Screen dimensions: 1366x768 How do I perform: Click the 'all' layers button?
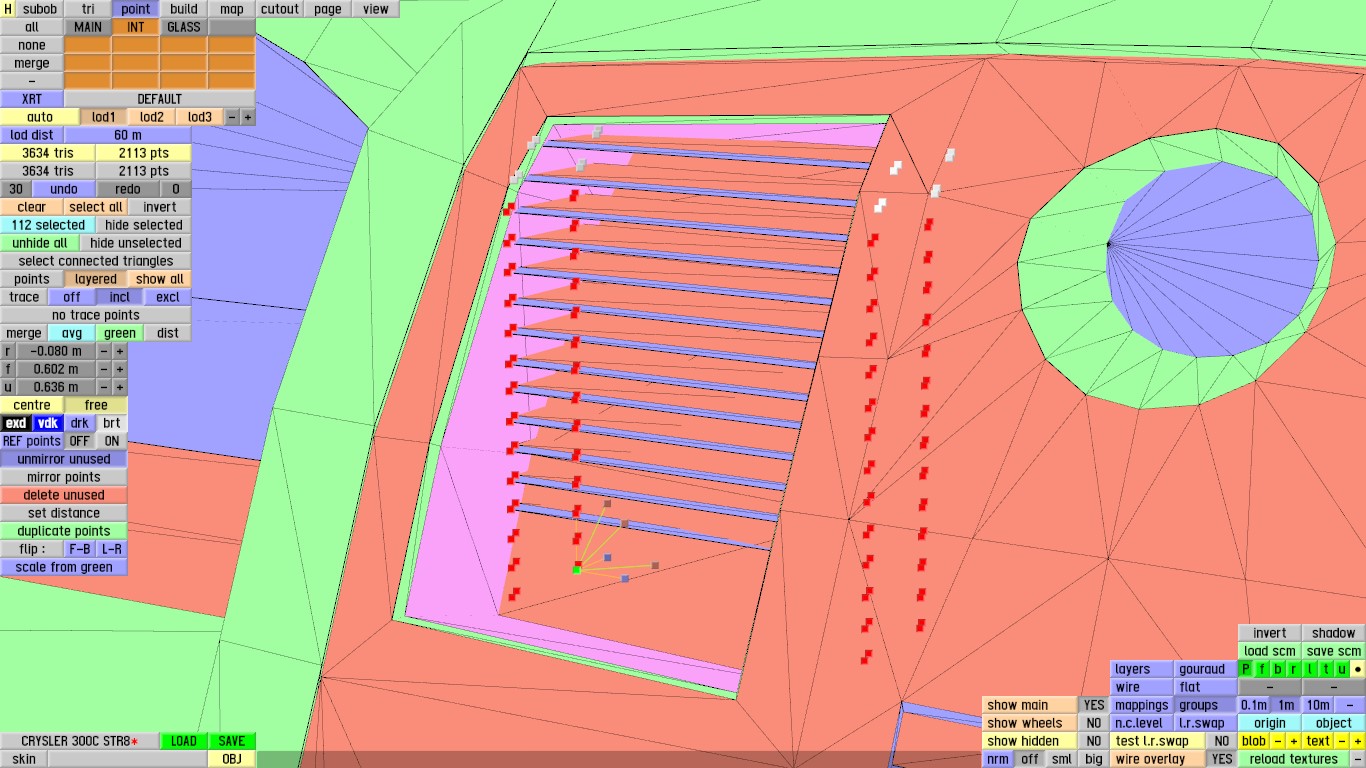[x=32, y=27]
